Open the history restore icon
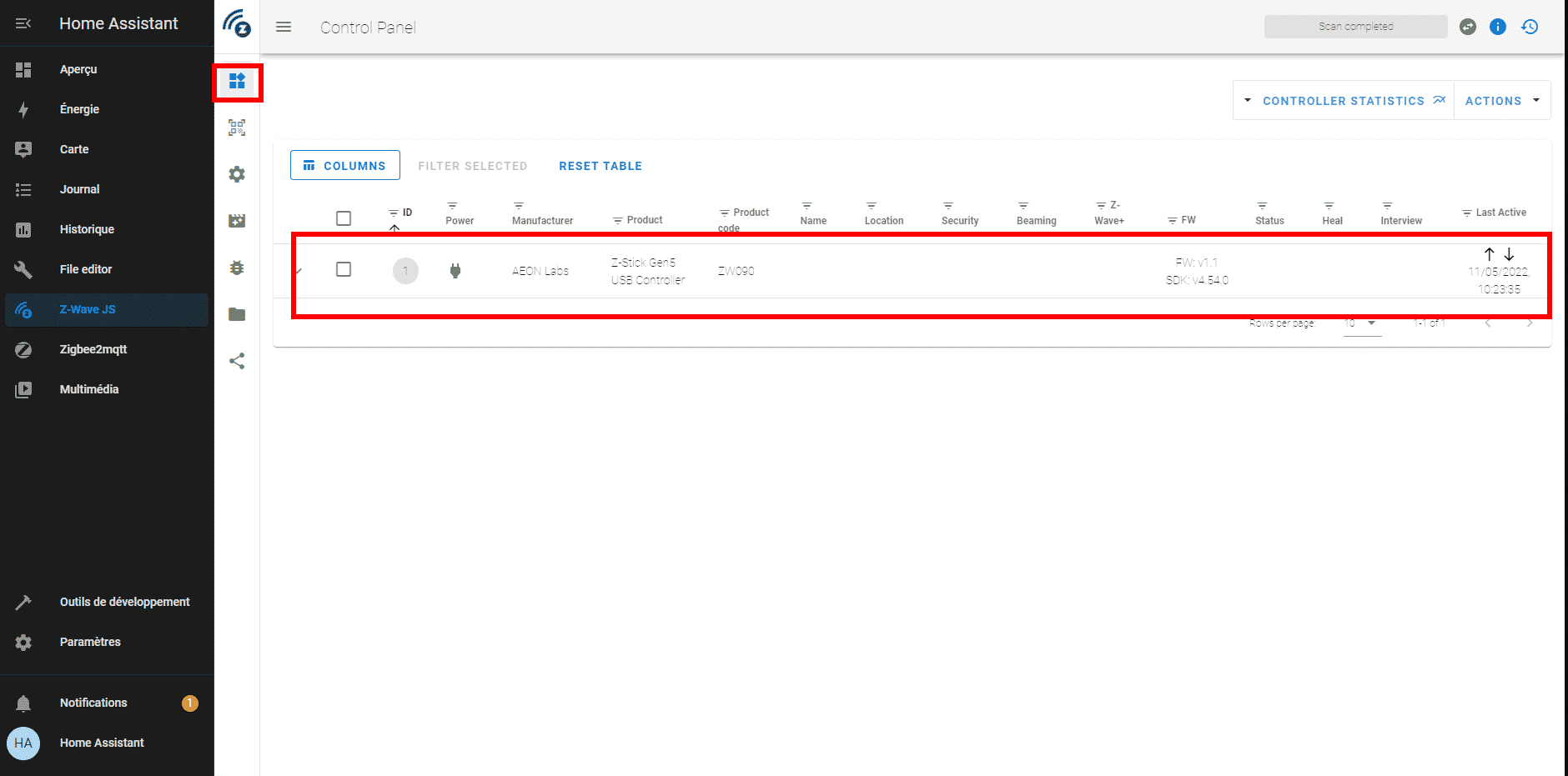 [x=1530, y=27]
